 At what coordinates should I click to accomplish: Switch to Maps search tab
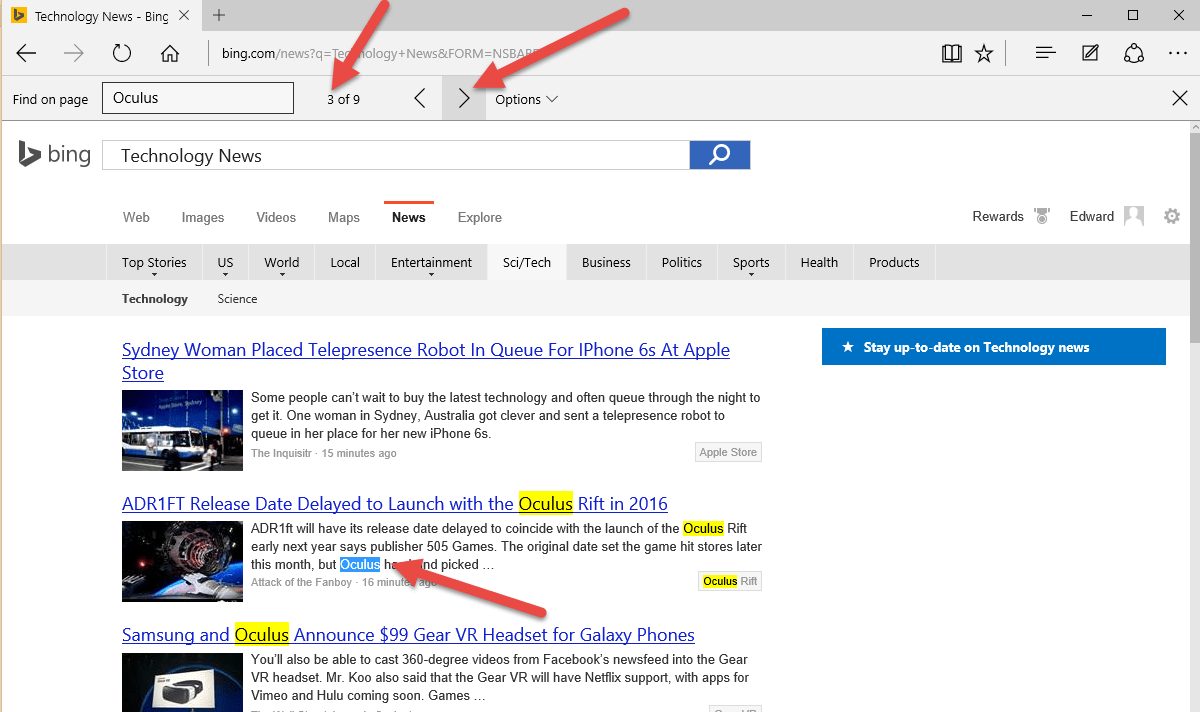(344, 217)
